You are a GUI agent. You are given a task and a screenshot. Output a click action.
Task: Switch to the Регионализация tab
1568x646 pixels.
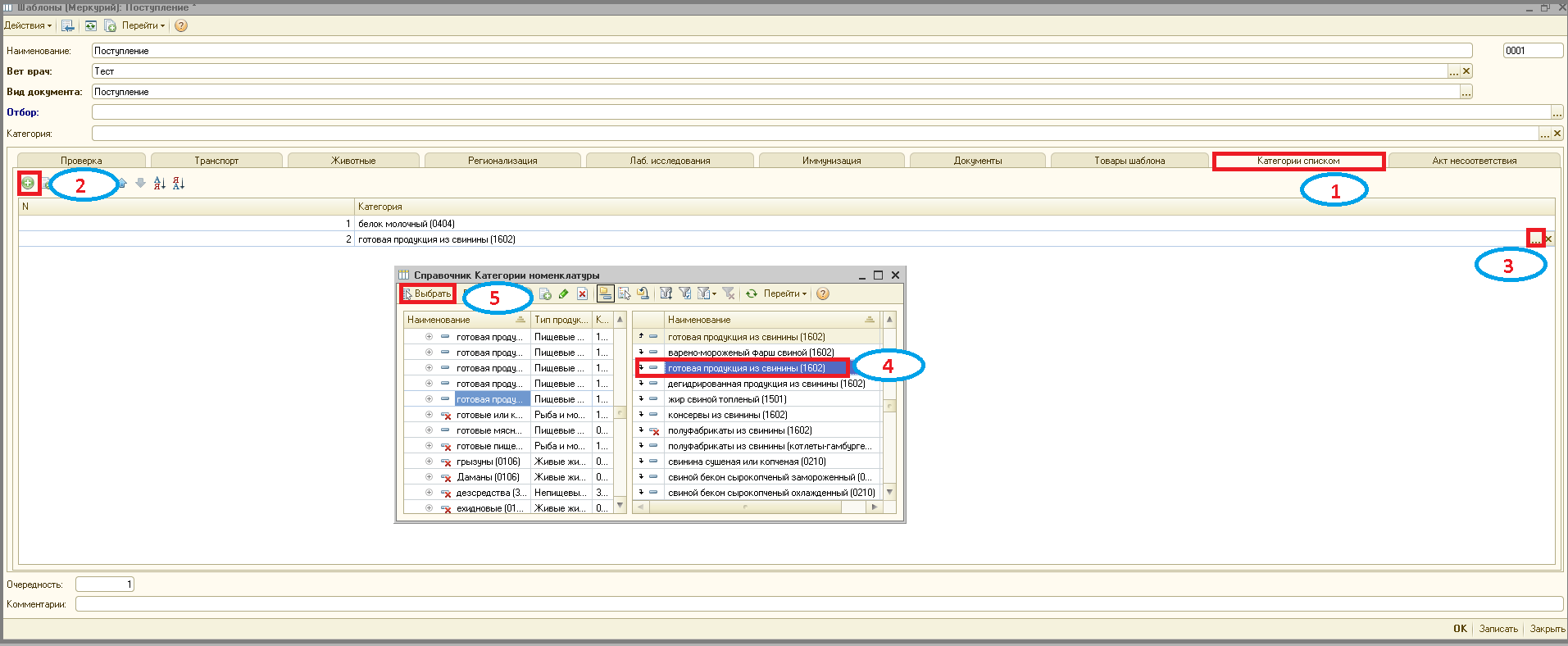pyautogui.click(x=502, y=161)
